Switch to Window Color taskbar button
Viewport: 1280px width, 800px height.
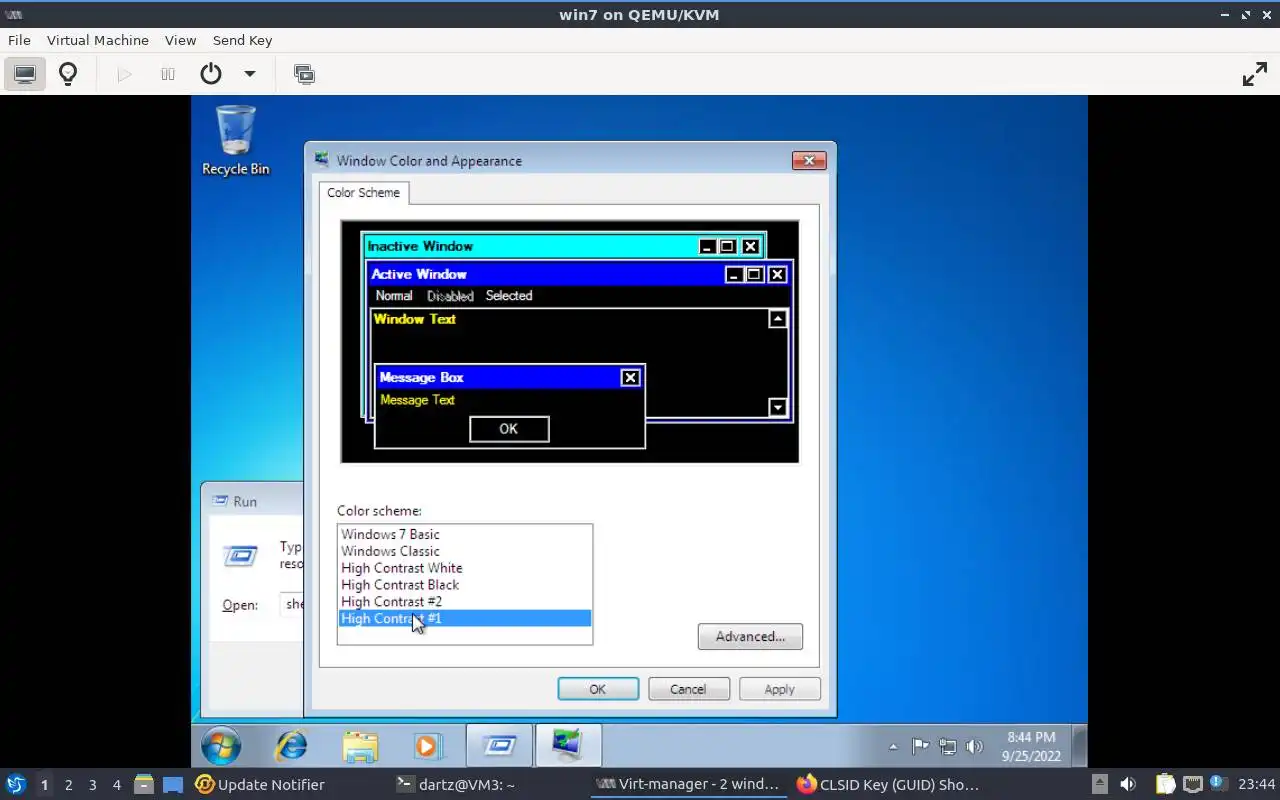coord(567,746)
